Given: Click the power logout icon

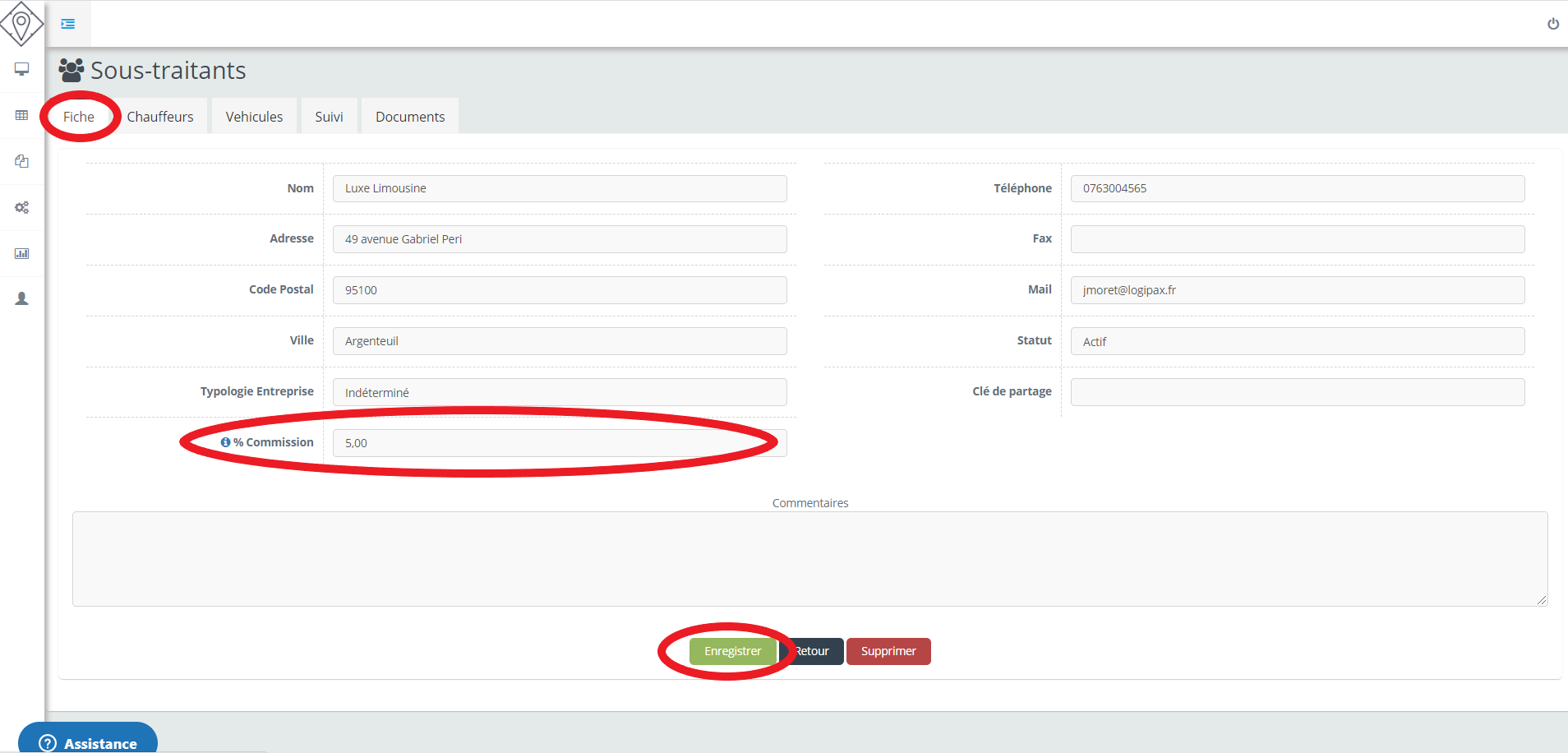Looking at the screenshot, I should click(x=1552, y=24).
